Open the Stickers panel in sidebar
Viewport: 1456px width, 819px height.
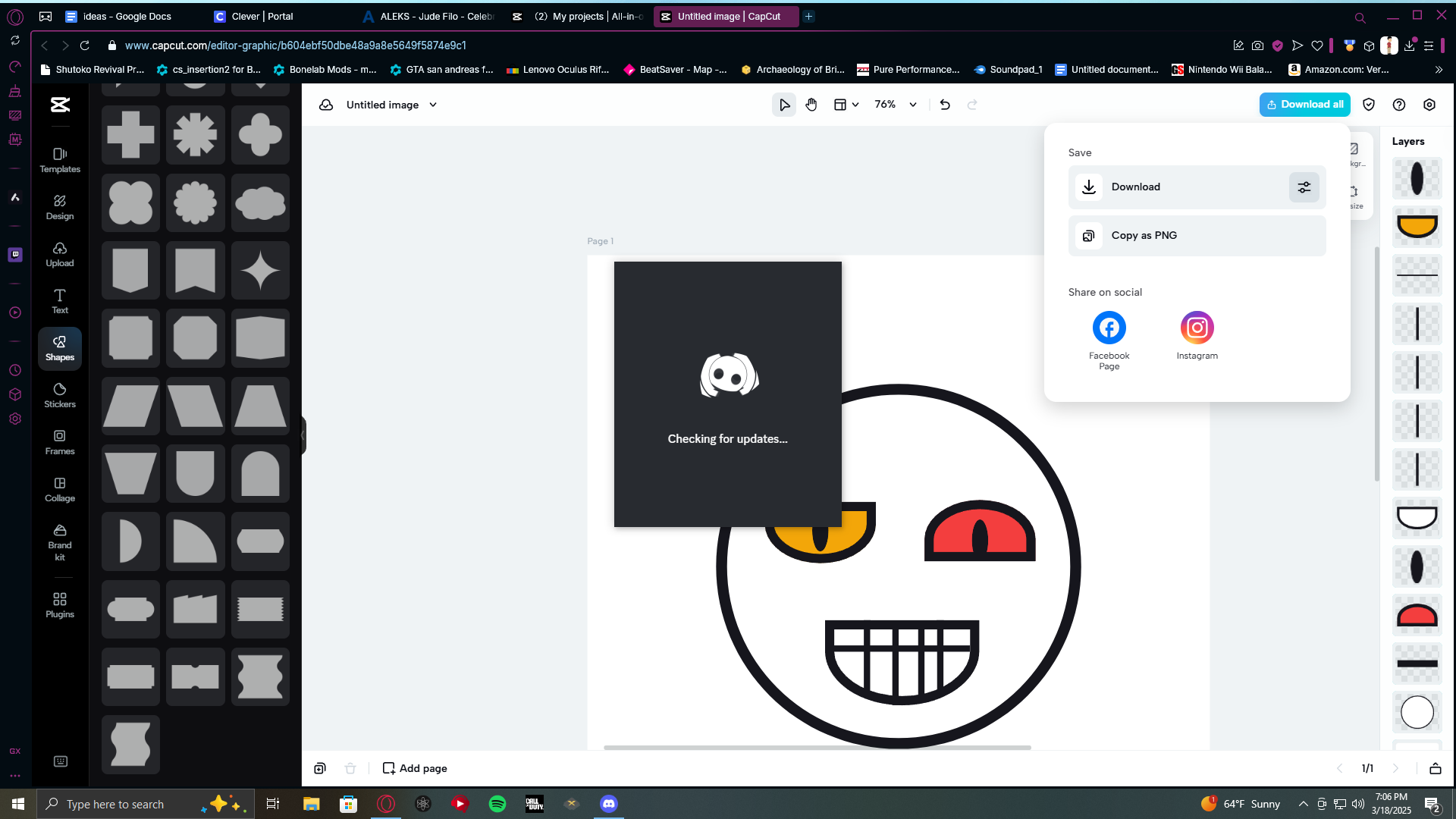[x=60, y=394]
